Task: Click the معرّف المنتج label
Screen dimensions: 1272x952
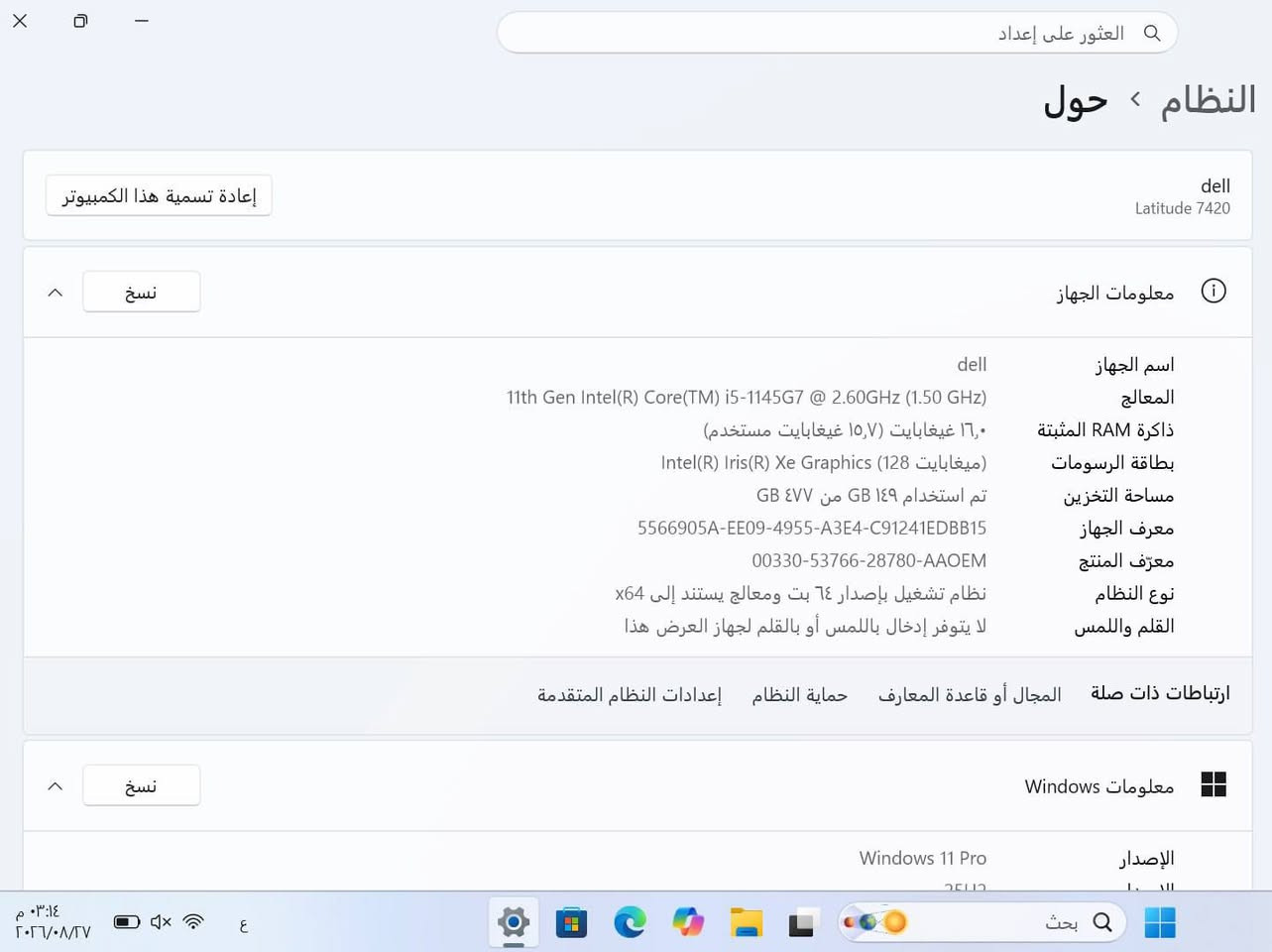Action: (x=1126, y=560)
